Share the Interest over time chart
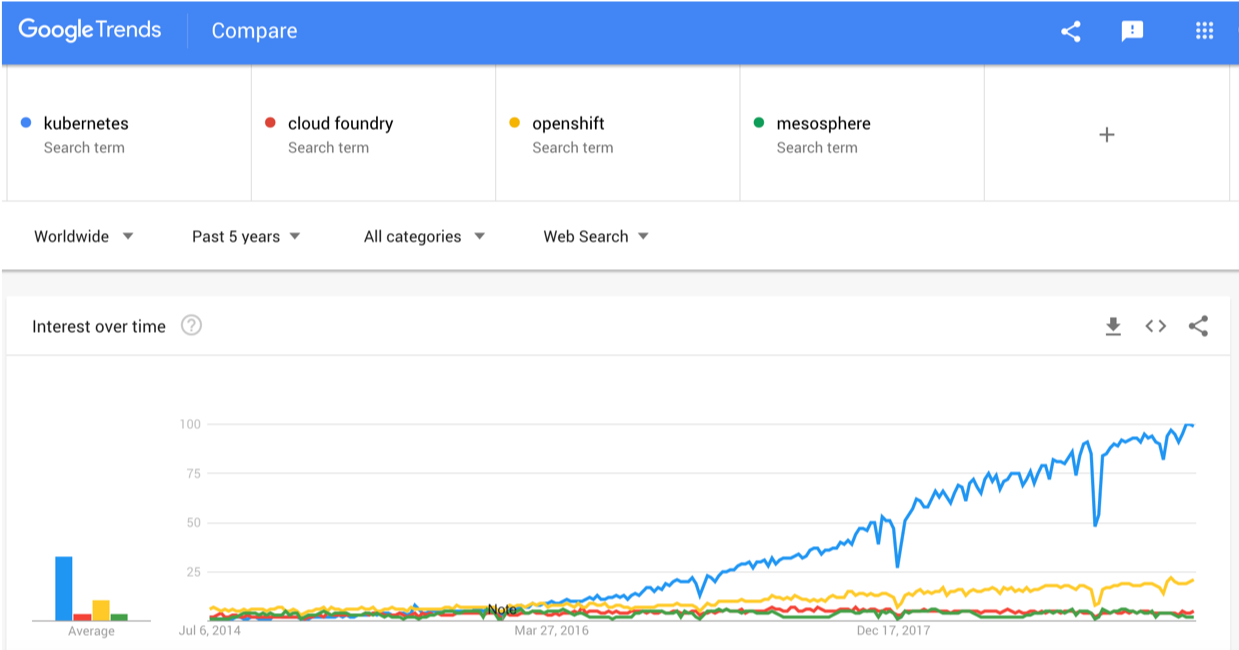This screenshot has width=1239, height=650. coord(1199,326)
